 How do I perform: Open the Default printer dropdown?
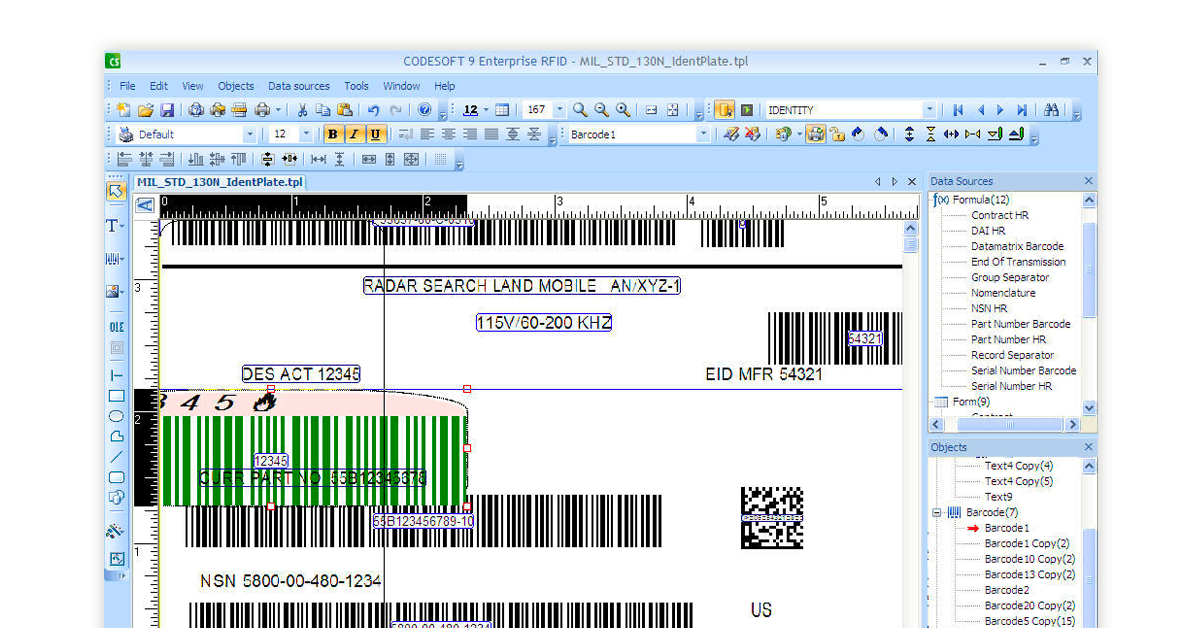click(250, 134)
